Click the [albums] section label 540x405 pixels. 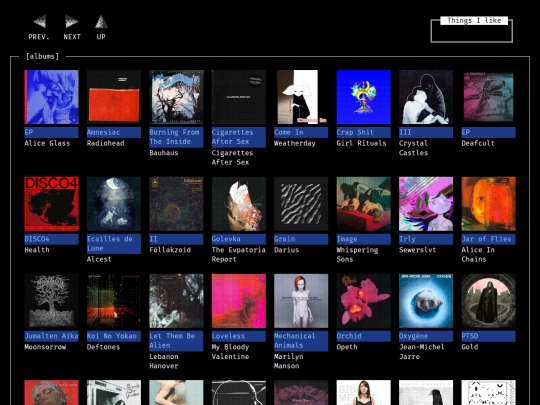[x=42, y=56]
